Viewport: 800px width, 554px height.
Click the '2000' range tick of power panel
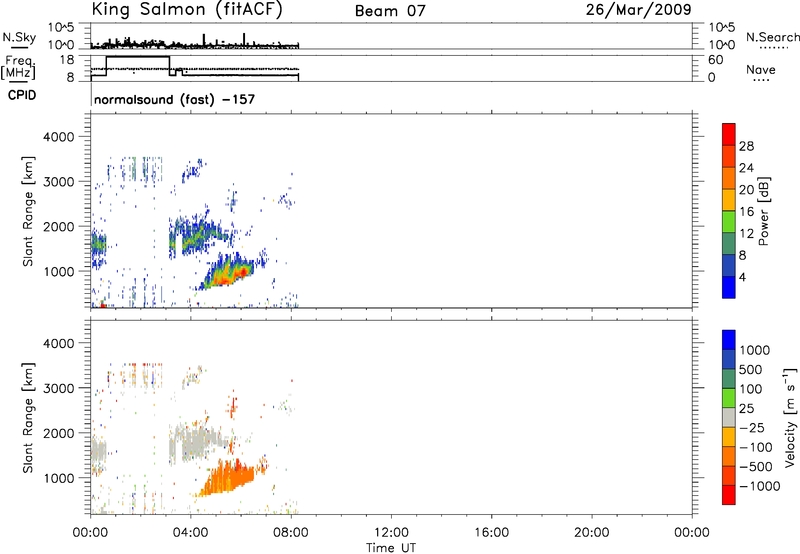point(58,226)
